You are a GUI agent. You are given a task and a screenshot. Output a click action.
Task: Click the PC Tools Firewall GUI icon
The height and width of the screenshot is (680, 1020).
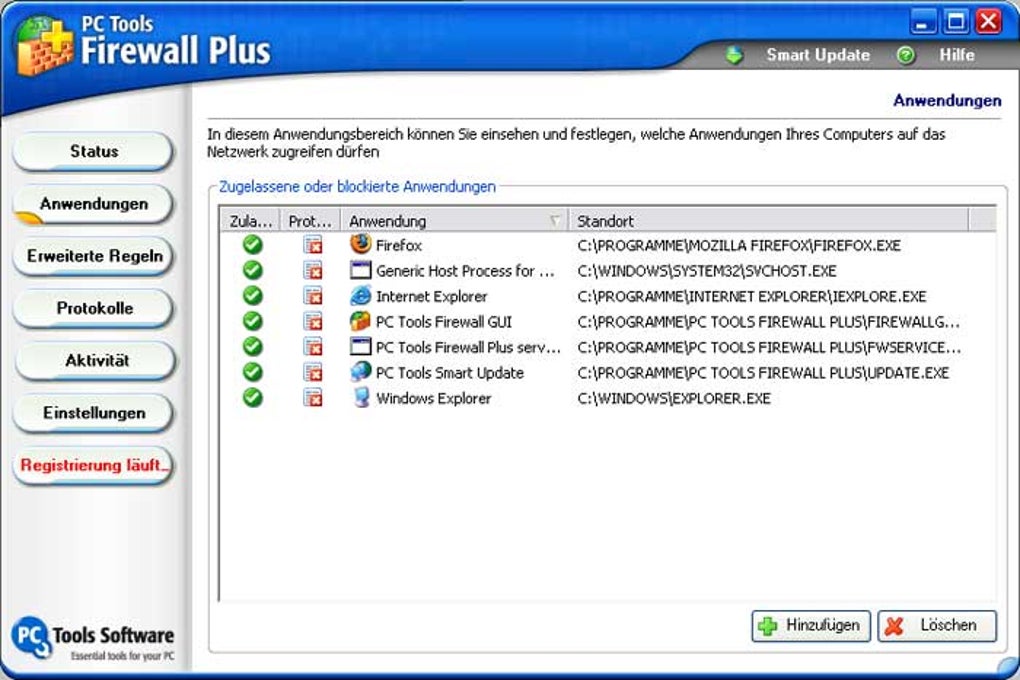pyautogui.click(x=360, y=321)
